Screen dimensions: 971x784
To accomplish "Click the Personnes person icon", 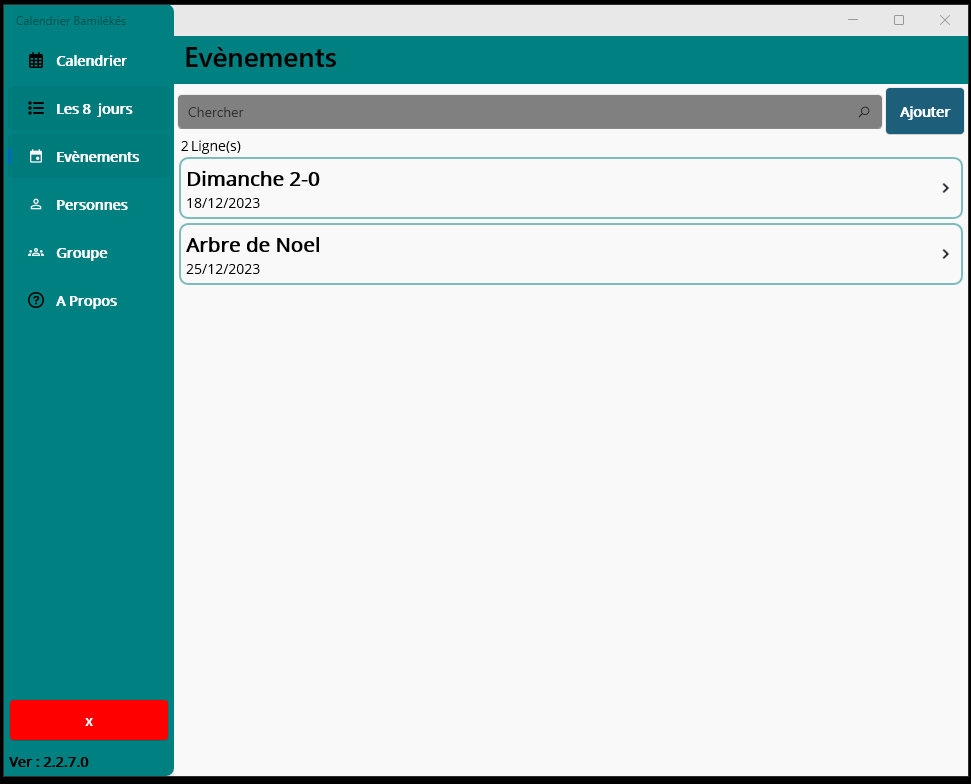I will [x=36, y=205].
